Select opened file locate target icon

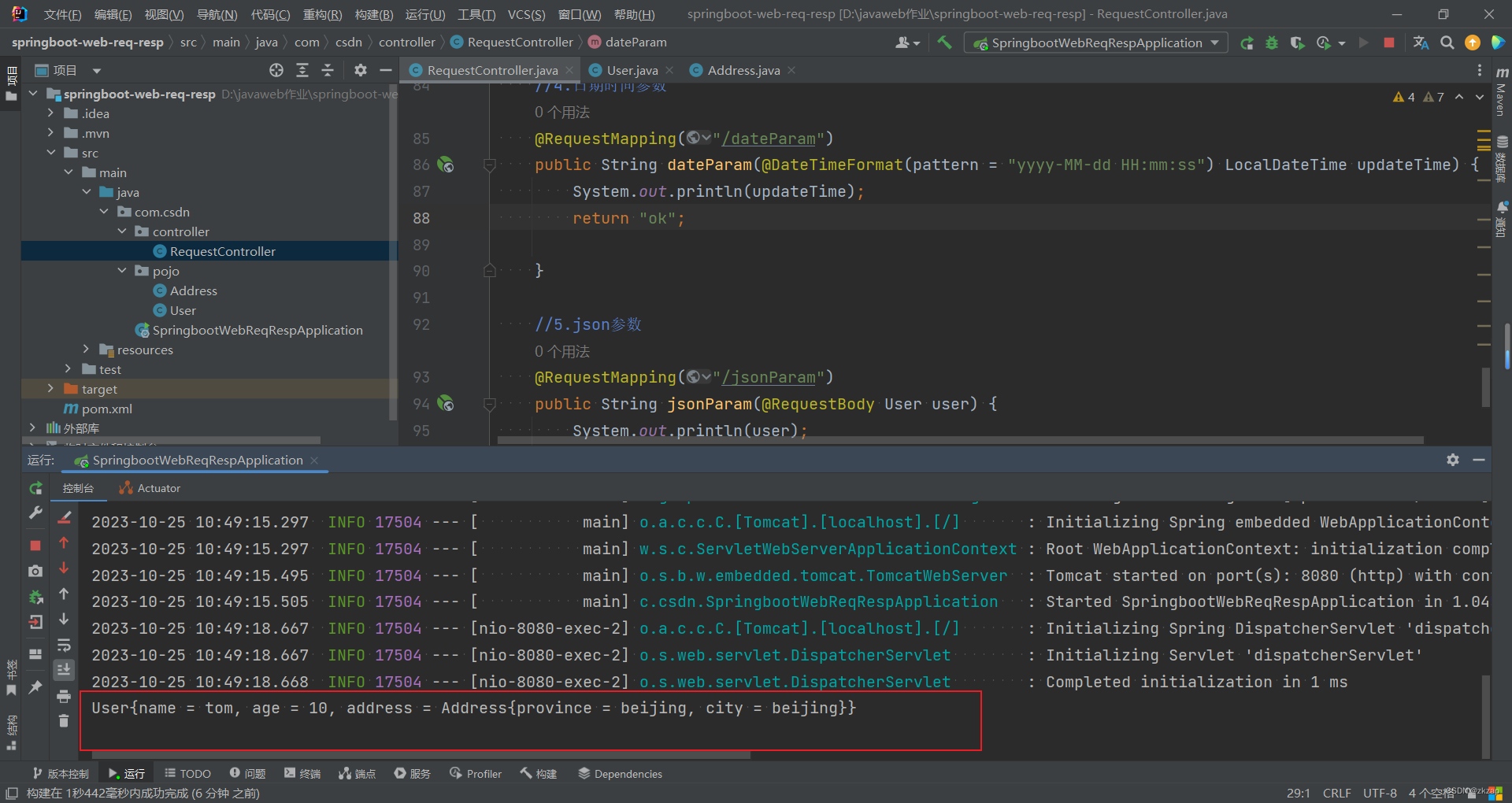click(276, 70)
